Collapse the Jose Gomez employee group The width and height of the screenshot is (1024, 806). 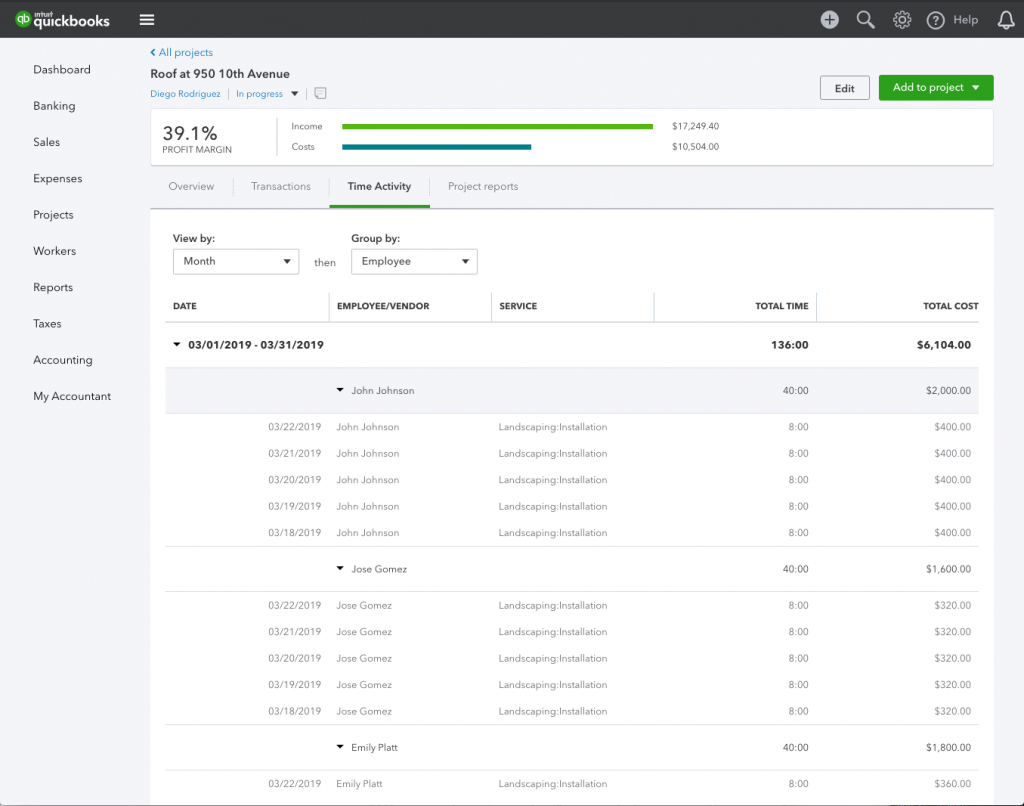coord(340,569)
